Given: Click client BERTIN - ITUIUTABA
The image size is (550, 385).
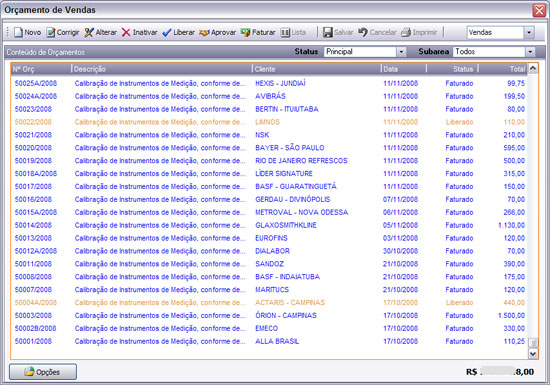Looking at the screenshot, I should coord(287,109).
